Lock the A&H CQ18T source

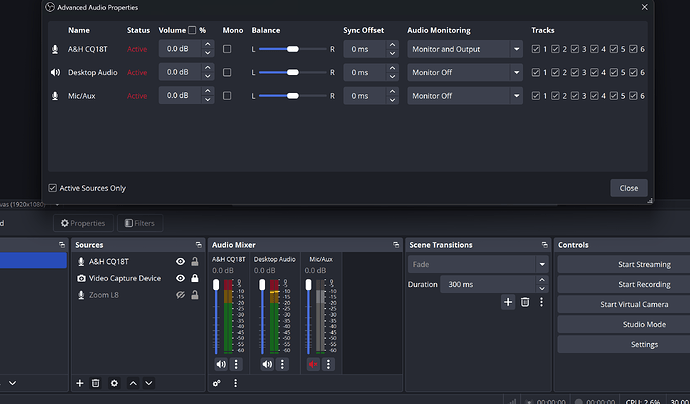195,261
